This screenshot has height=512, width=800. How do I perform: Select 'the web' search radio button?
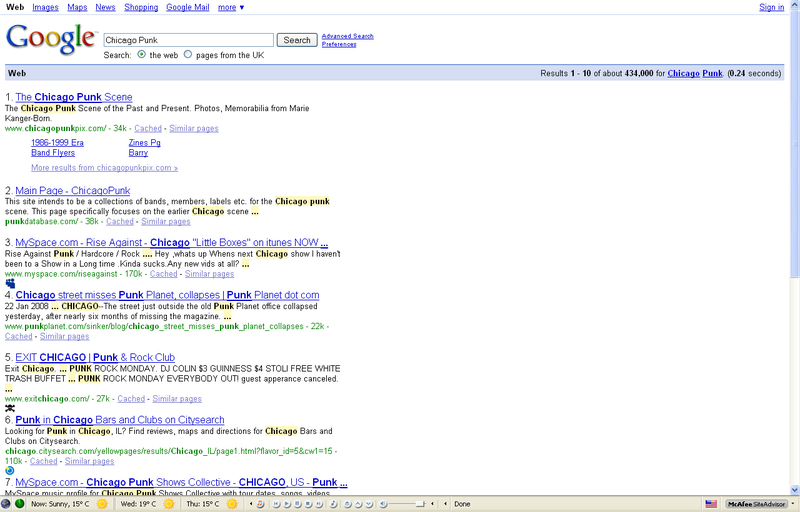pos(141,54)
